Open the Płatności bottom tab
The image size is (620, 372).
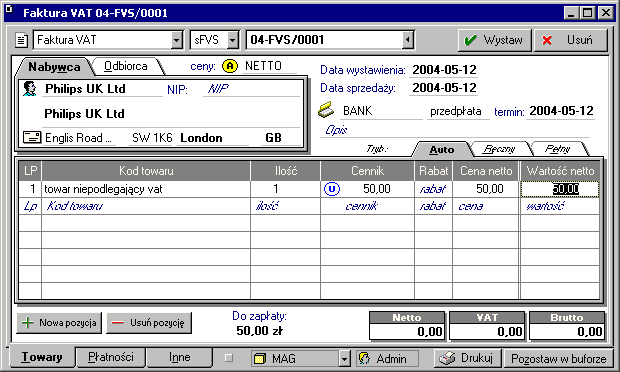click(x=111, y=357)
